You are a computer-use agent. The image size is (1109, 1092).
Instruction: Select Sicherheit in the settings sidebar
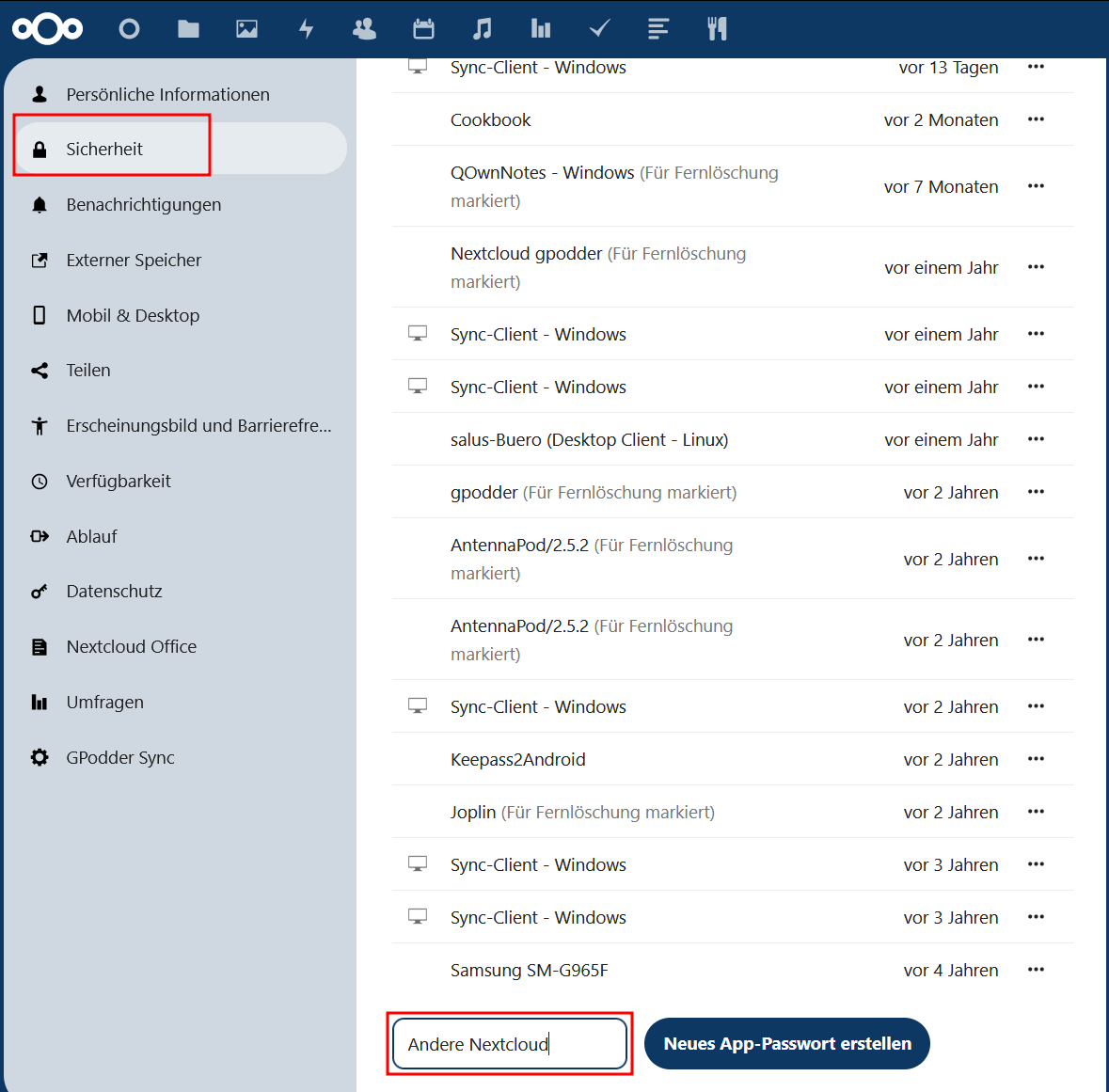pos(104,149)
